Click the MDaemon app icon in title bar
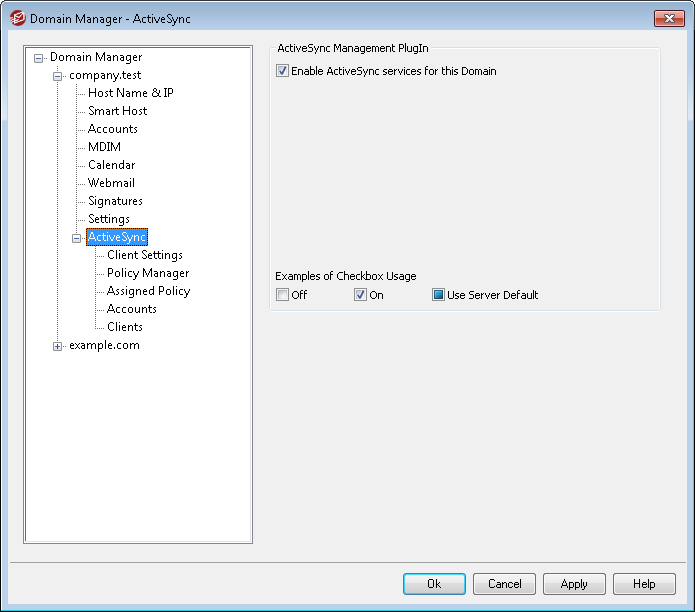The width and height of the screenshot is (695, 612). (x=18, y=19)
